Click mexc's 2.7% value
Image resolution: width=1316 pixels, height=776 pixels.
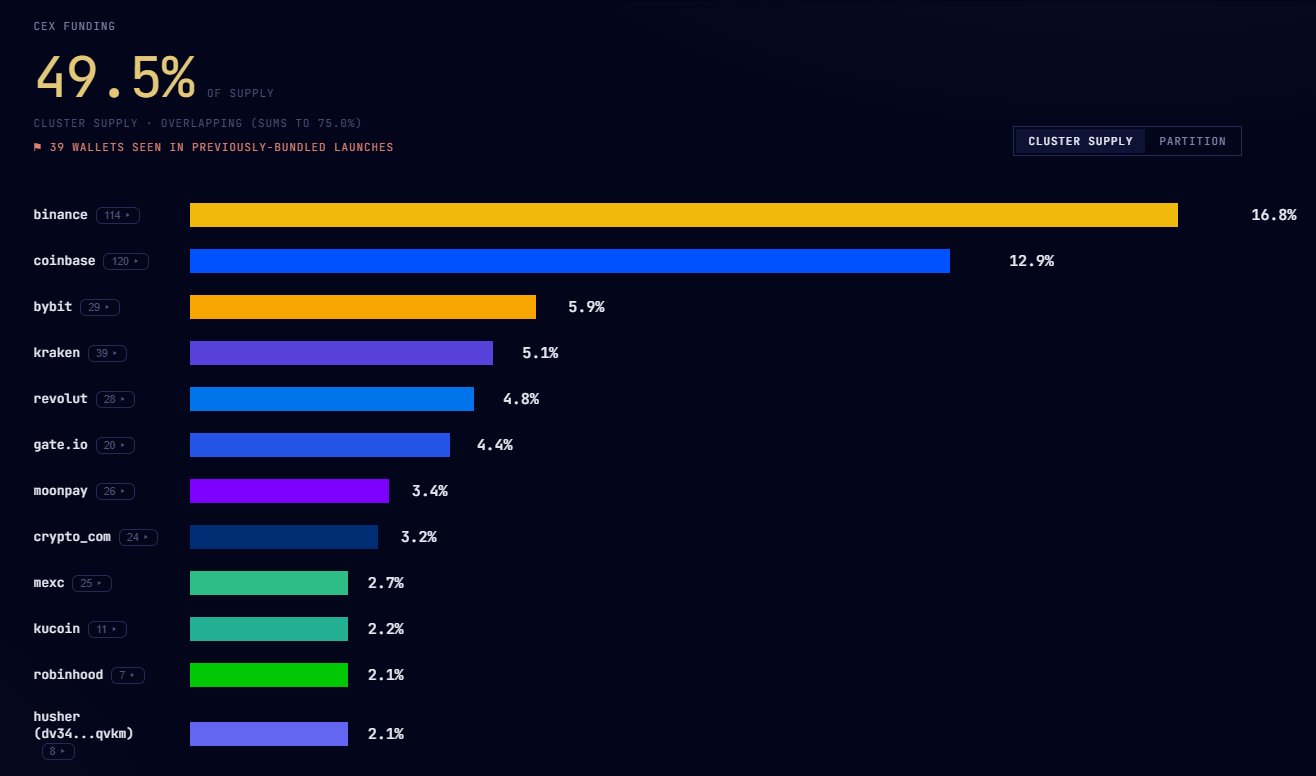[x=386, y=583]
